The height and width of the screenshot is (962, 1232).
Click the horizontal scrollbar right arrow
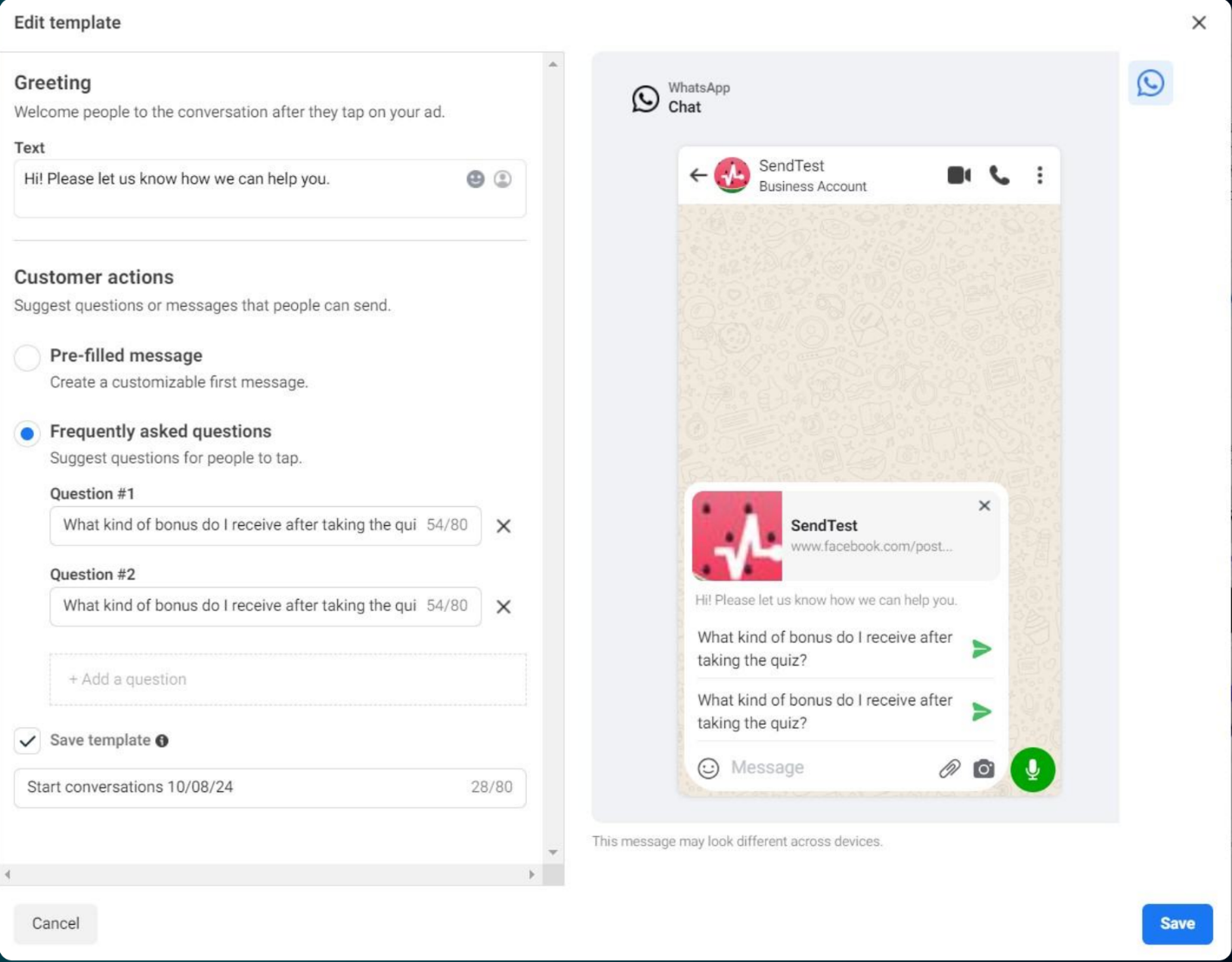click(532, 874)
